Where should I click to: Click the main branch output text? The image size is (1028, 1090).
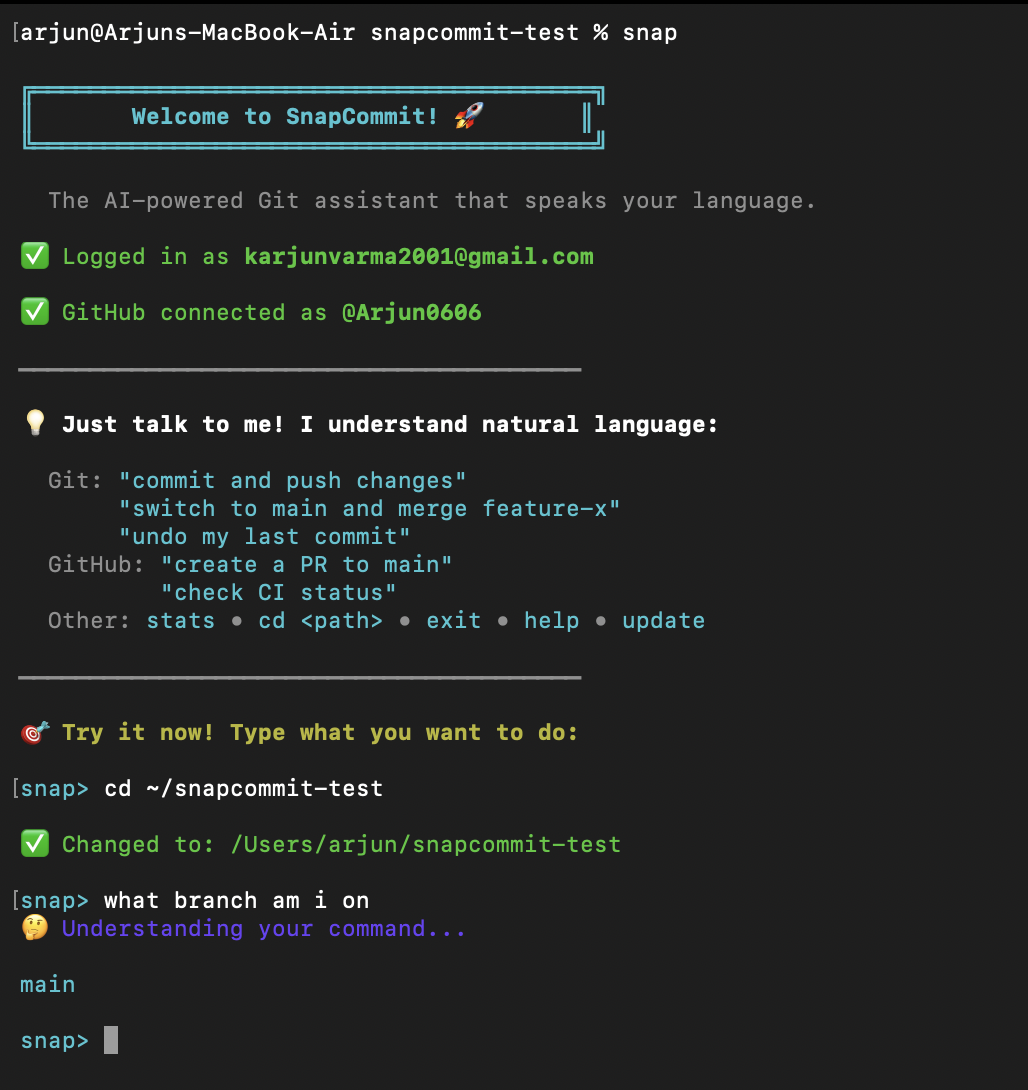[48, 985]
